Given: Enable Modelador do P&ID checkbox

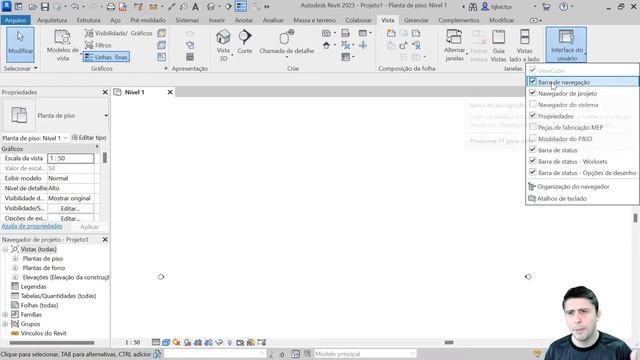Looking at the screenshot, I should point(532,138).
